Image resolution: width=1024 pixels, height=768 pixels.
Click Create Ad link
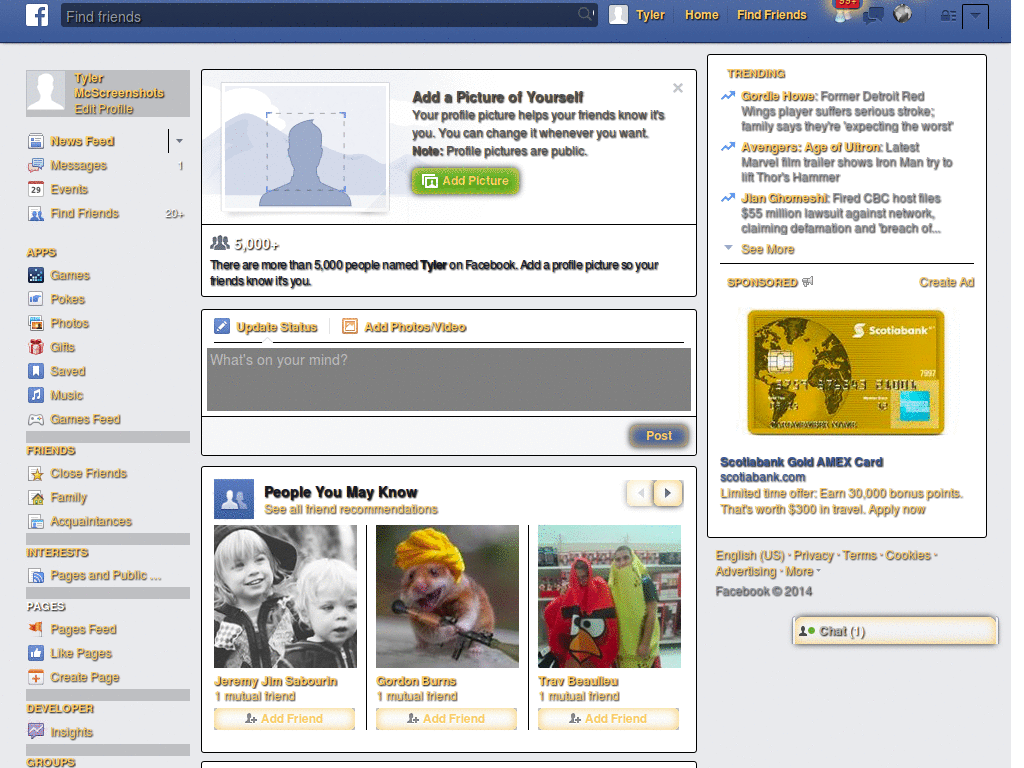[x=946, y=282]
